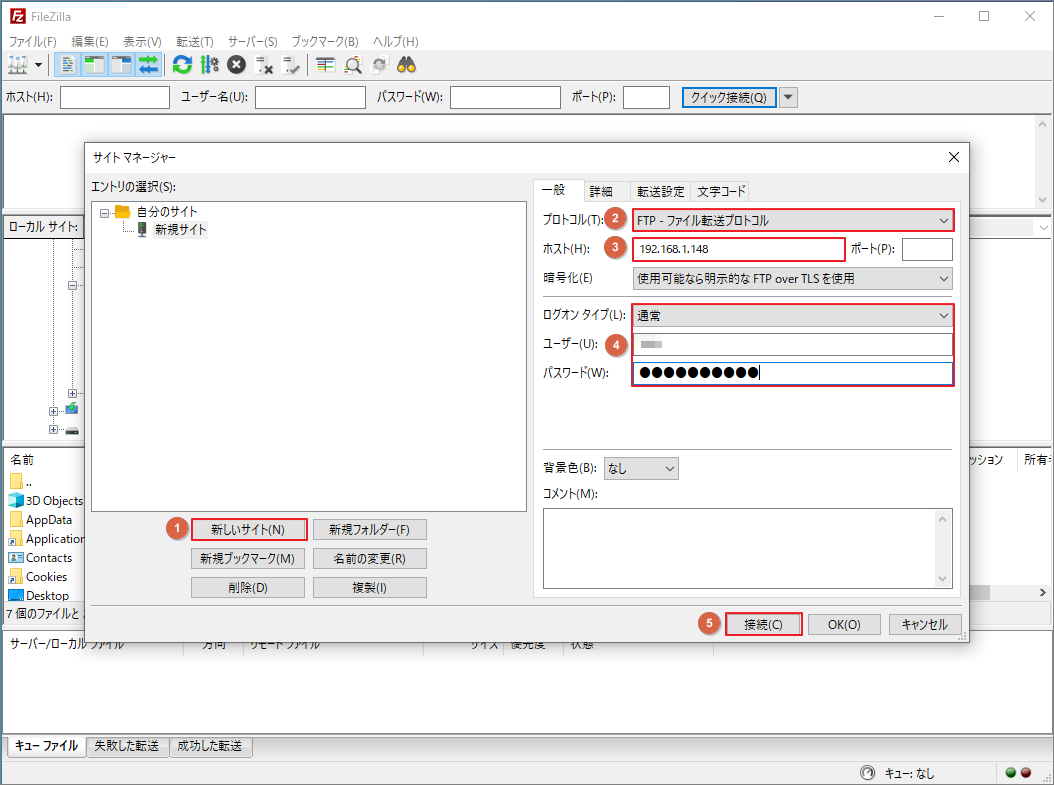This screenshot has height=785, width=1054.
Task: Open the logon type dropdown showing 通常
Action: pyautogui.click(x=793, y=315)
